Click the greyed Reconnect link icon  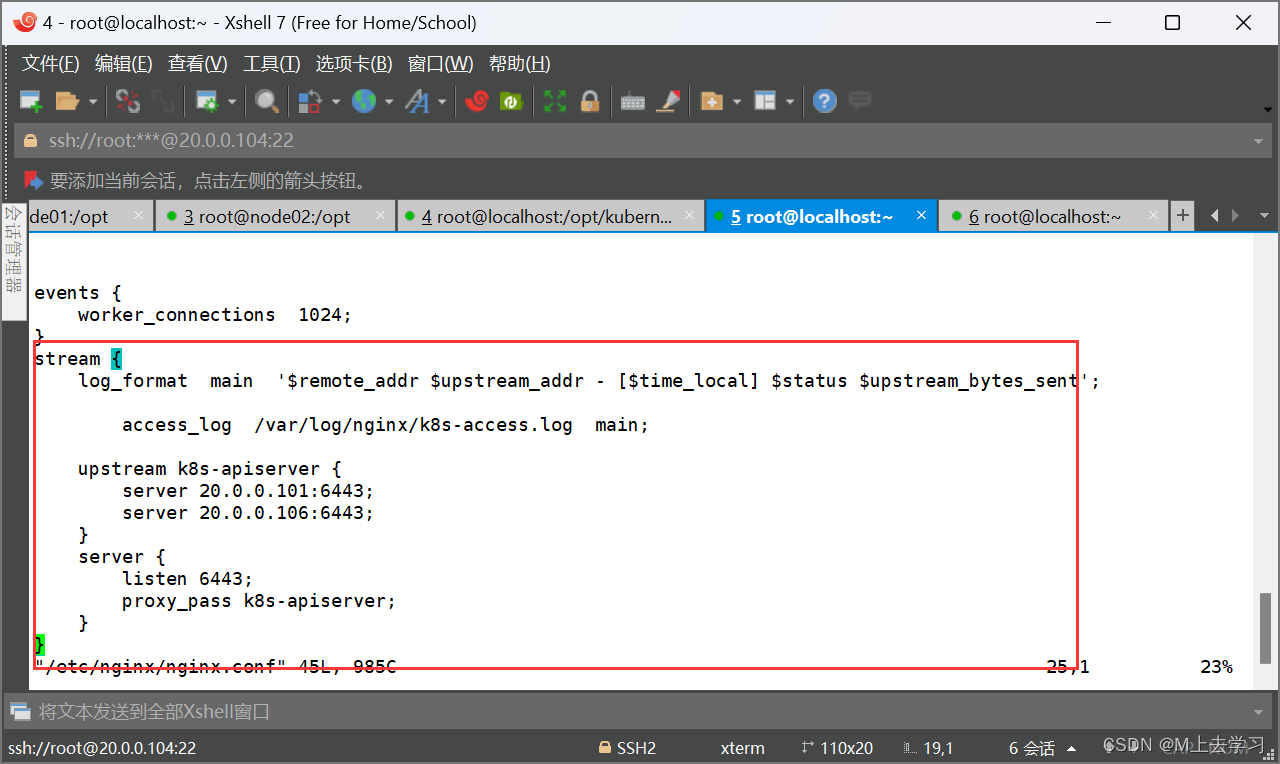163,101
